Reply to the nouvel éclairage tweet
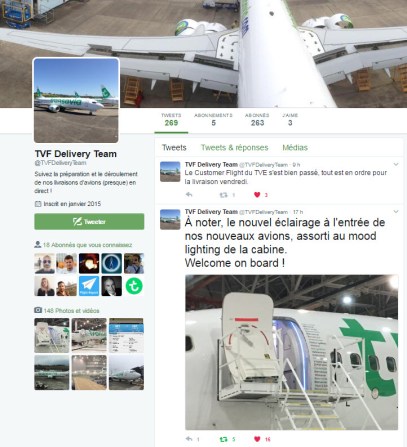Viewport: 407px width, 447px height. tap(189, 439)
